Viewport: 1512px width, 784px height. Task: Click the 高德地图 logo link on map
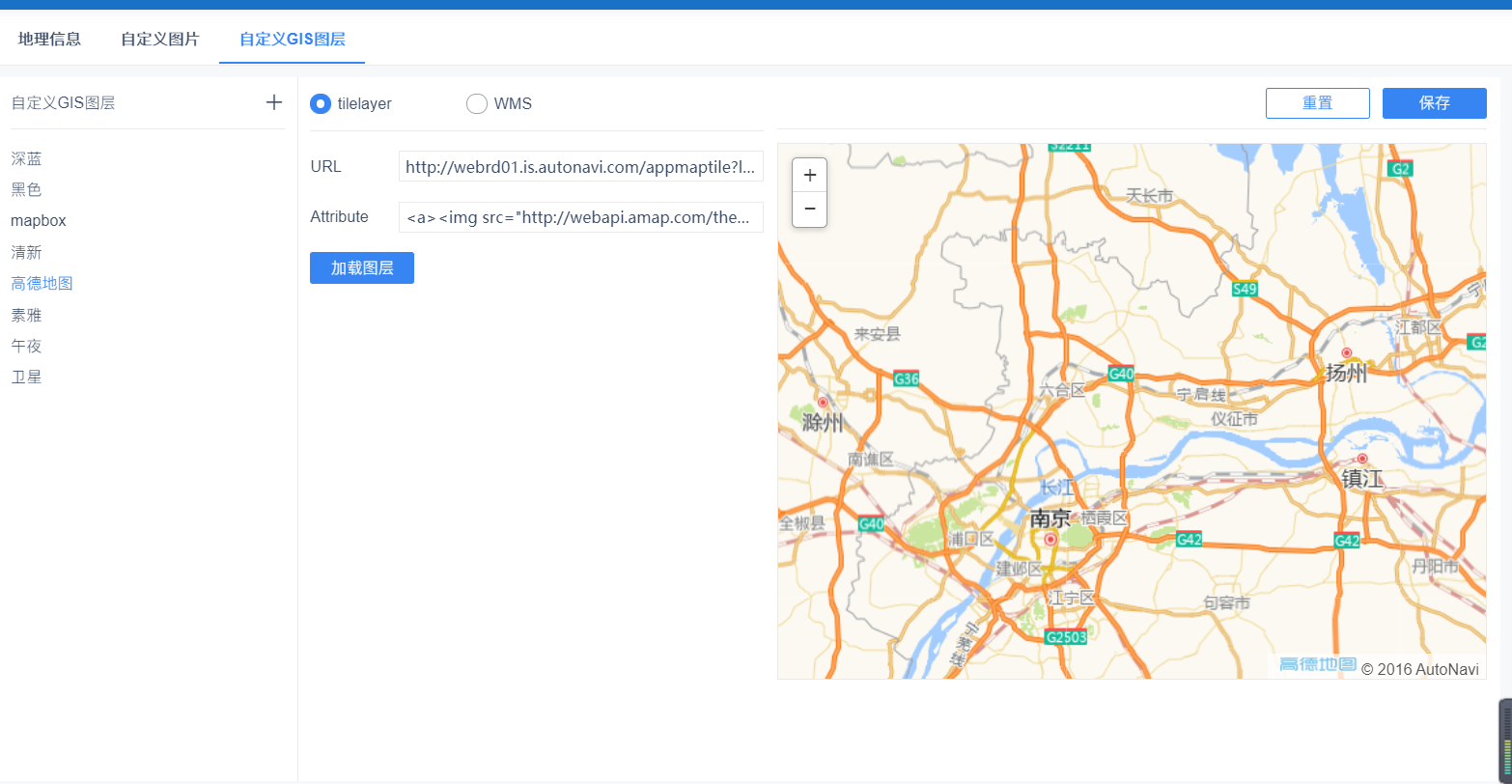pos(1317,664)
